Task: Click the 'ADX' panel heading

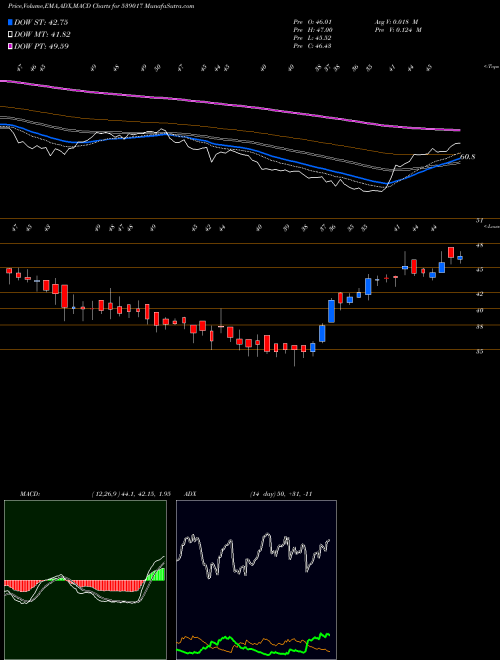Action: click(x=191, y=494)
